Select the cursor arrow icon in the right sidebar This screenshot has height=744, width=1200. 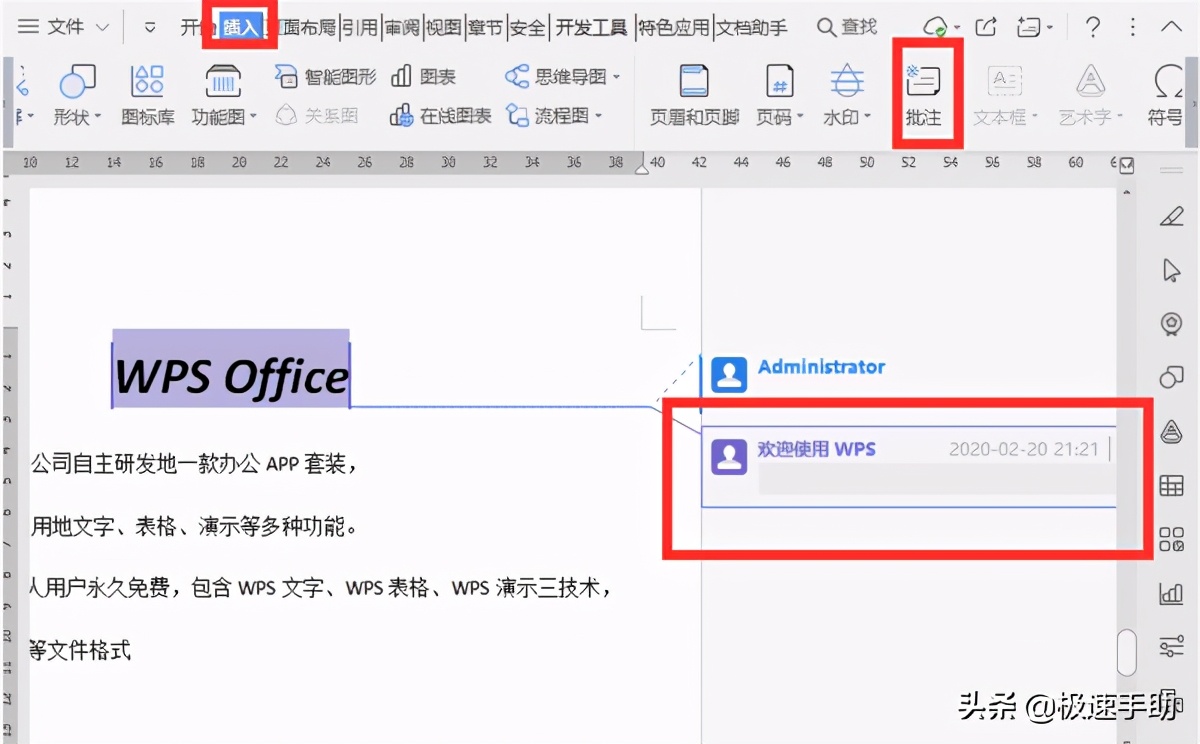coord(1171,270)
